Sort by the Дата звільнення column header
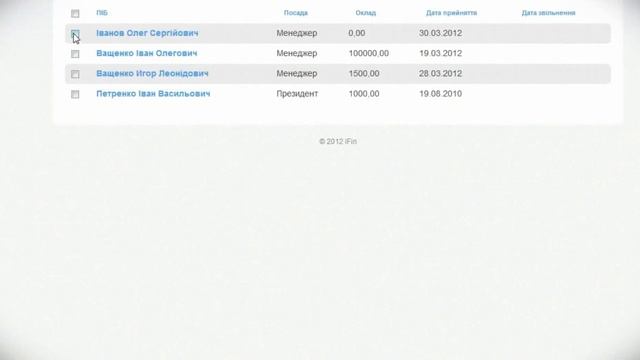This screenshot has height=360, width=640. click(549, 13)
